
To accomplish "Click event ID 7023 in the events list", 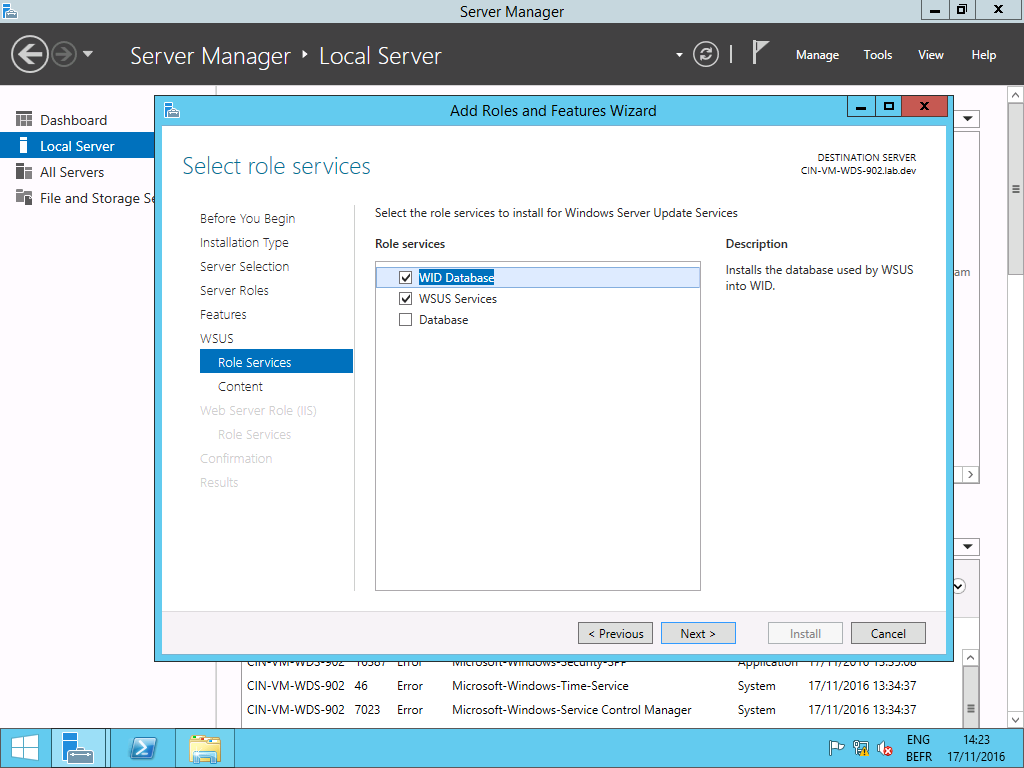I will point(367,710).
